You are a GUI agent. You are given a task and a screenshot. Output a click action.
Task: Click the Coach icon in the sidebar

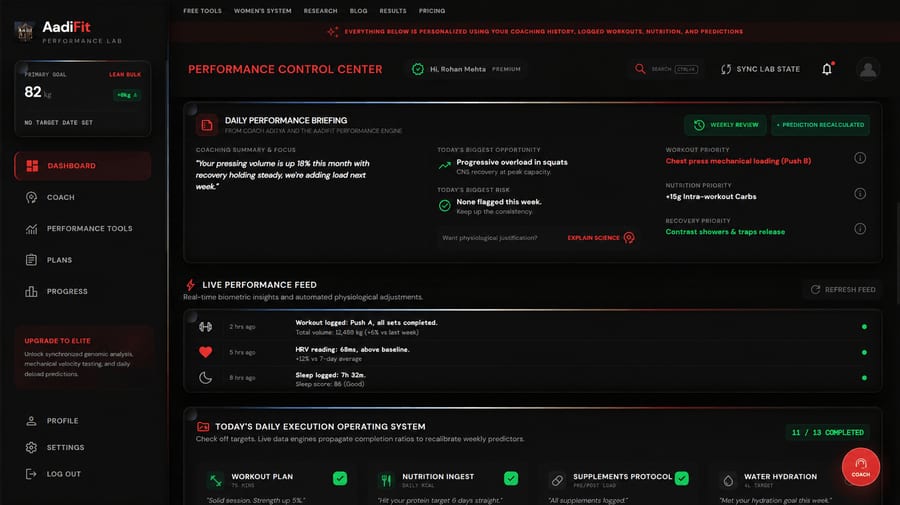[x=32, y=197]
